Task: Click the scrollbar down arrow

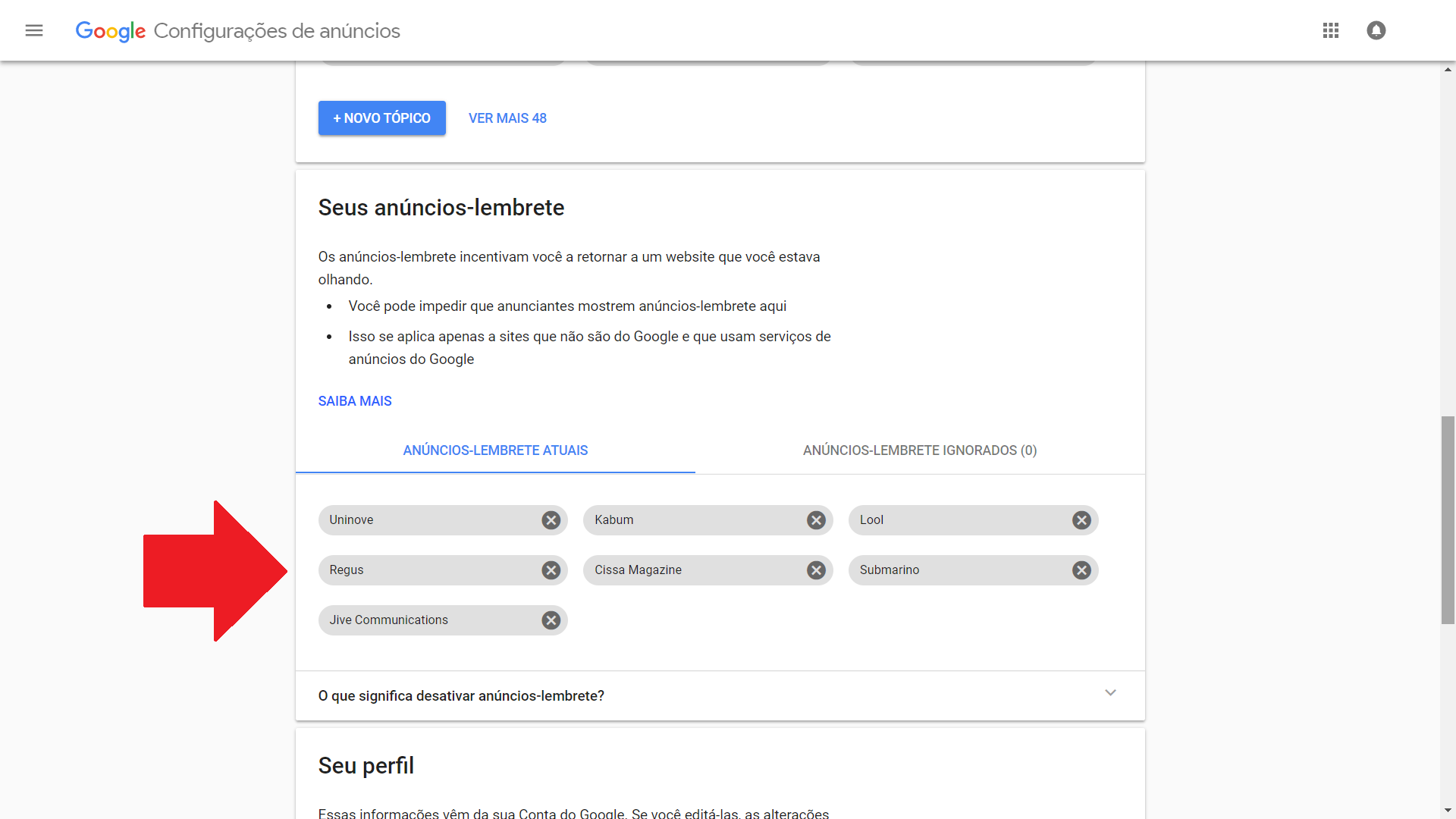Action: pos(1448,811)
